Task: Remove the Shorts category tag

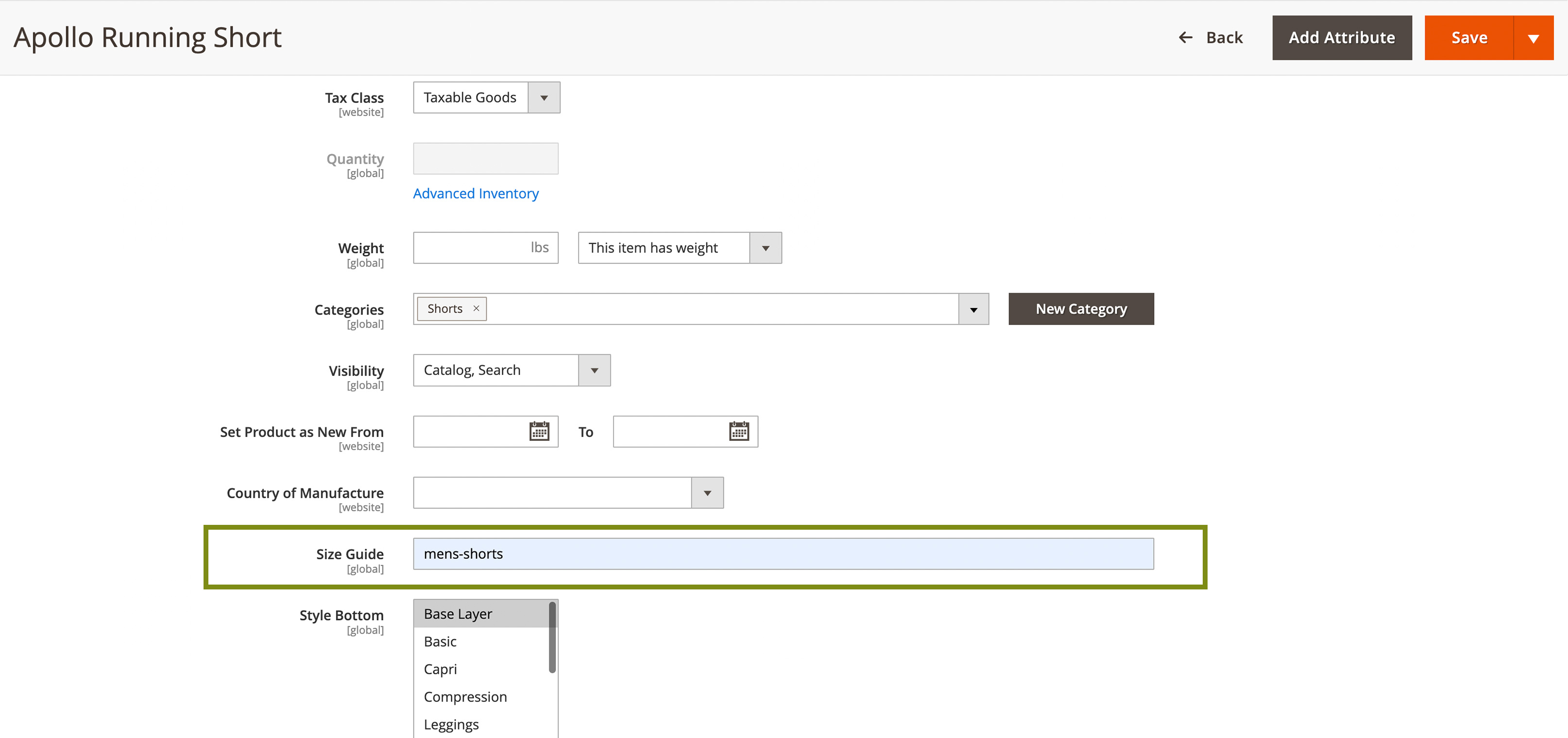Action: click(476, 308)
